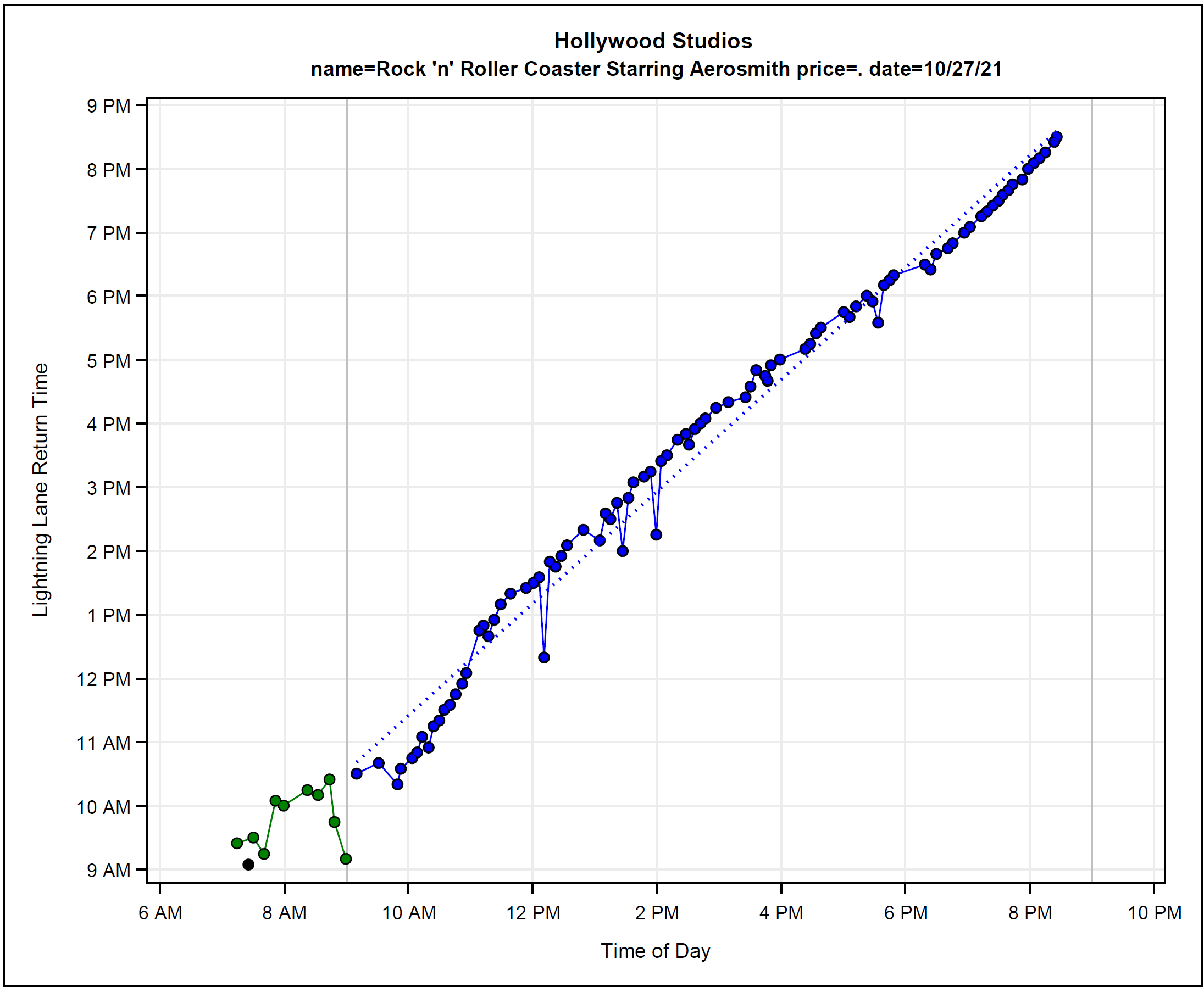Click the highest green data point
This screenshot has height=987, width=1204.
pyautogui.click(x=329, y=779)
